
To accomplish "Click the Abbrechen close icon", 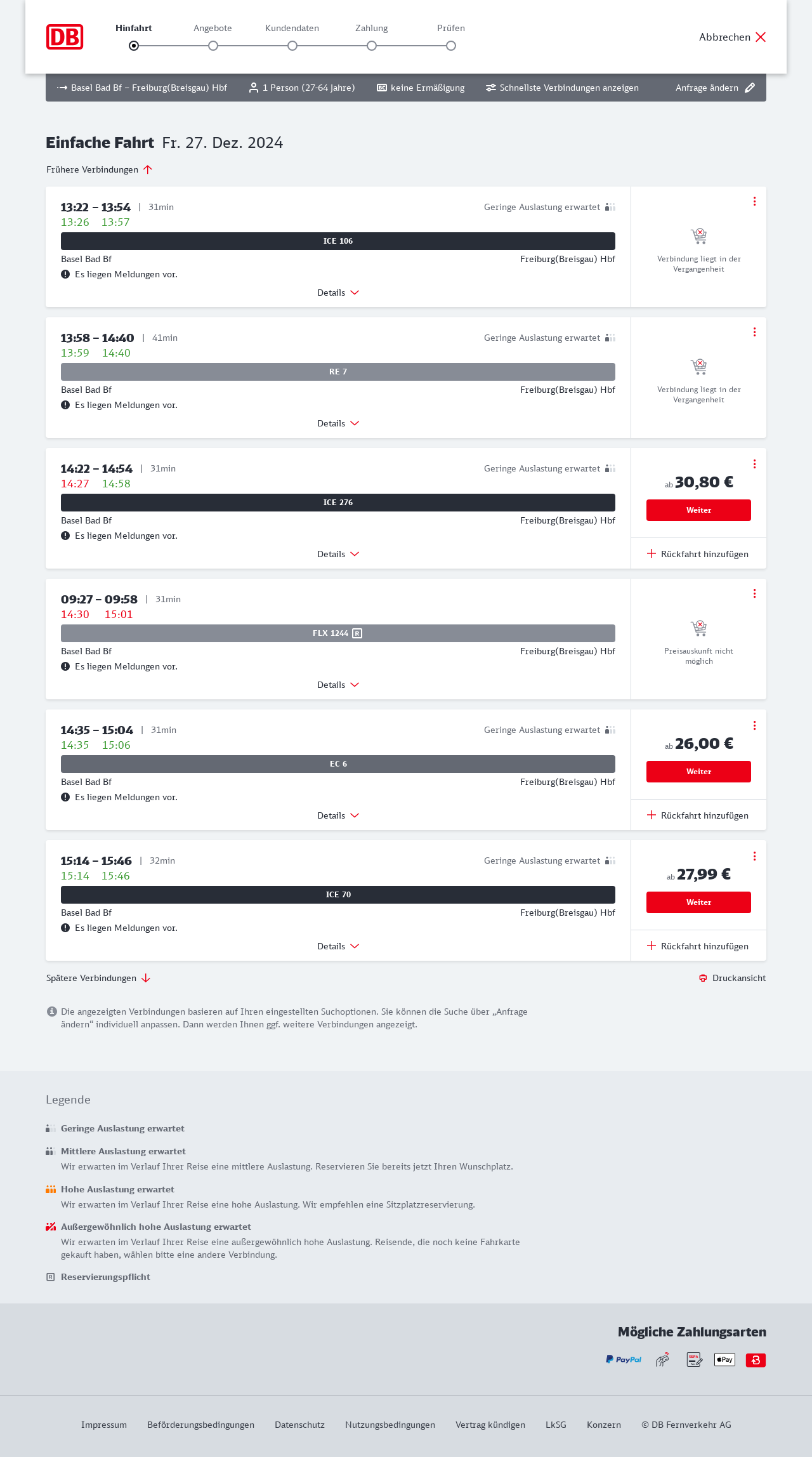I will tap(761, 37).
